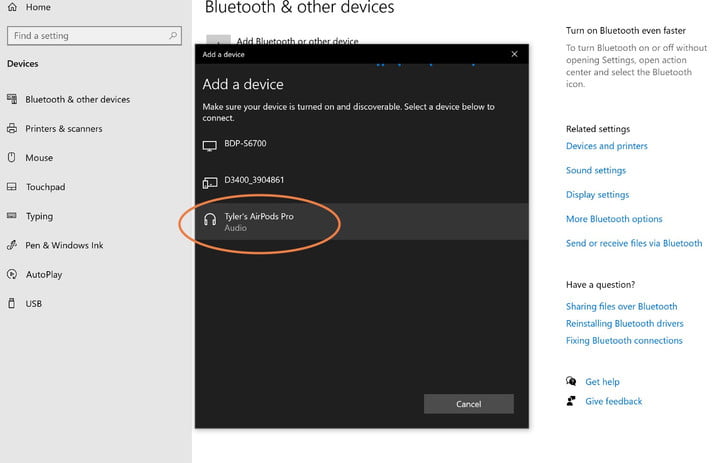Click the D3400_3904861 device icon
The image size is (719, 463).
tap(210, 183)
